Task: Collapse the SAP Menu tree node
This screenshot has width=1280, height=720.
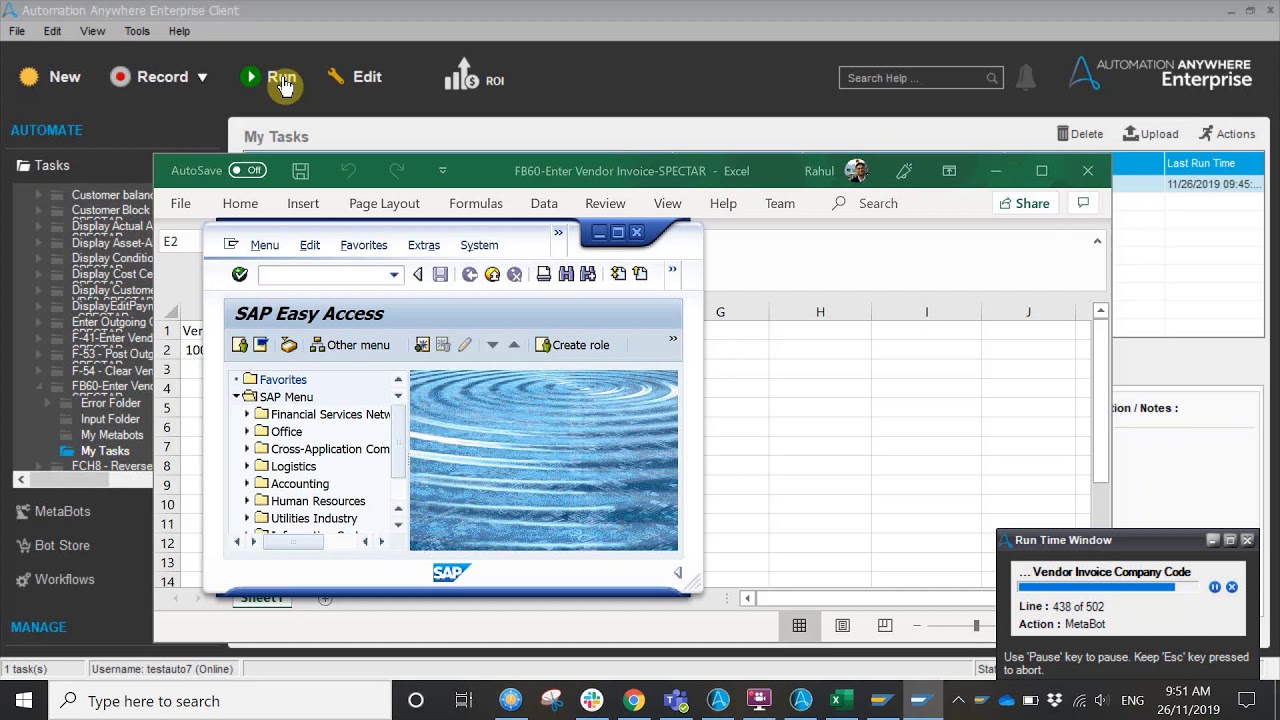Action: point(237,397)
